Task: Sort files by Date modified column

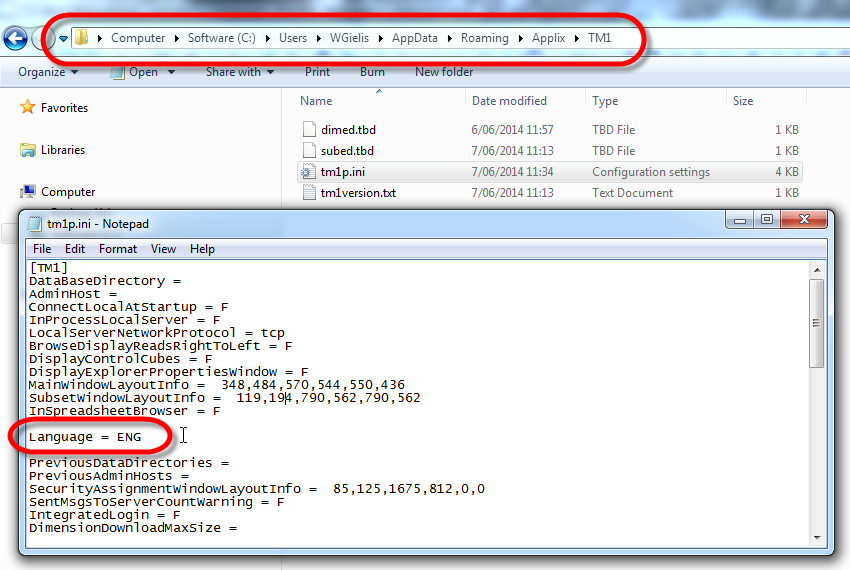Action: pos(509,101)
